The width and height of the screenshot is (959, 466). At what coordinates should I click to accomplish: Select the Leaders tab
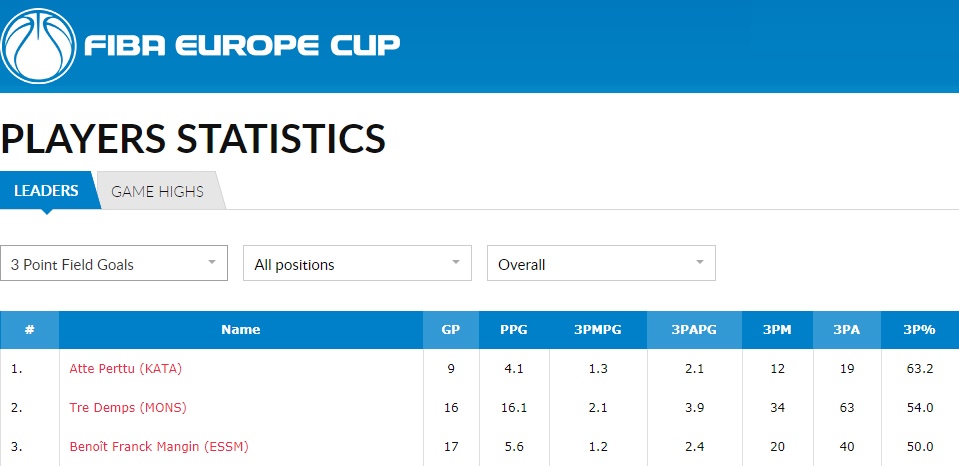coord(46,190)
